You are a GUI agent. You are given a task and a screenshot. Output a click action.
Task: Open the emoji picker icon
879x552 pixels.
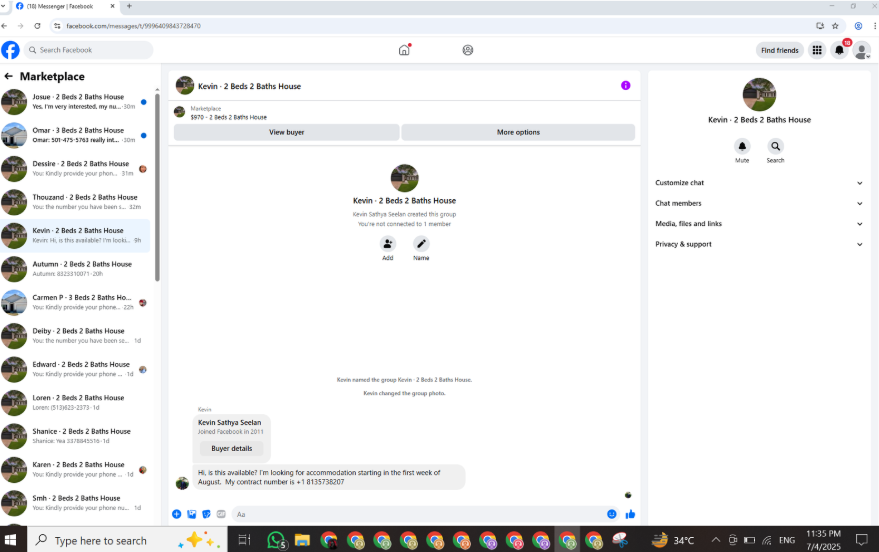point(612,514)
